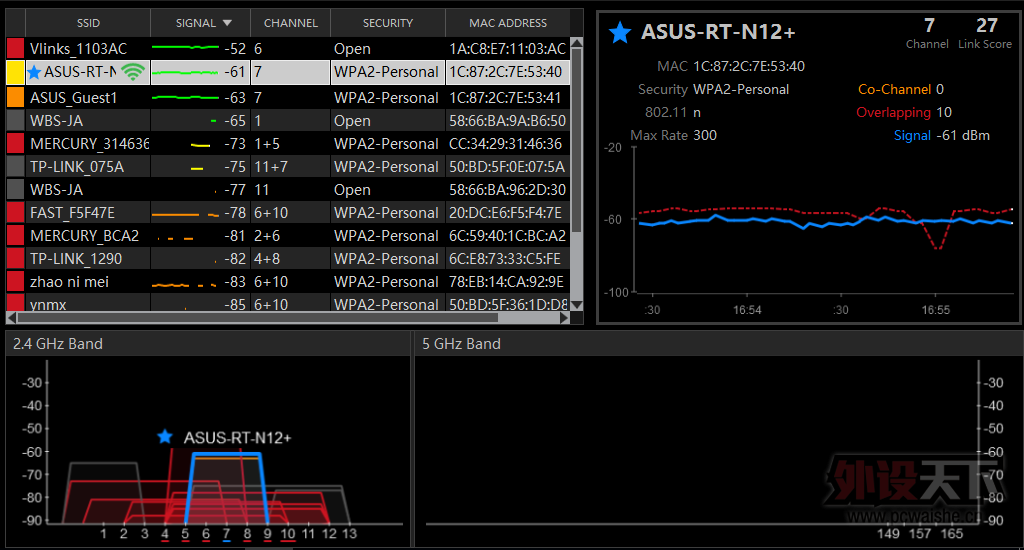Click the blue star beside ASUS-RT-N12+ details title
This screenshot has width=1024, height=550.
619,33
